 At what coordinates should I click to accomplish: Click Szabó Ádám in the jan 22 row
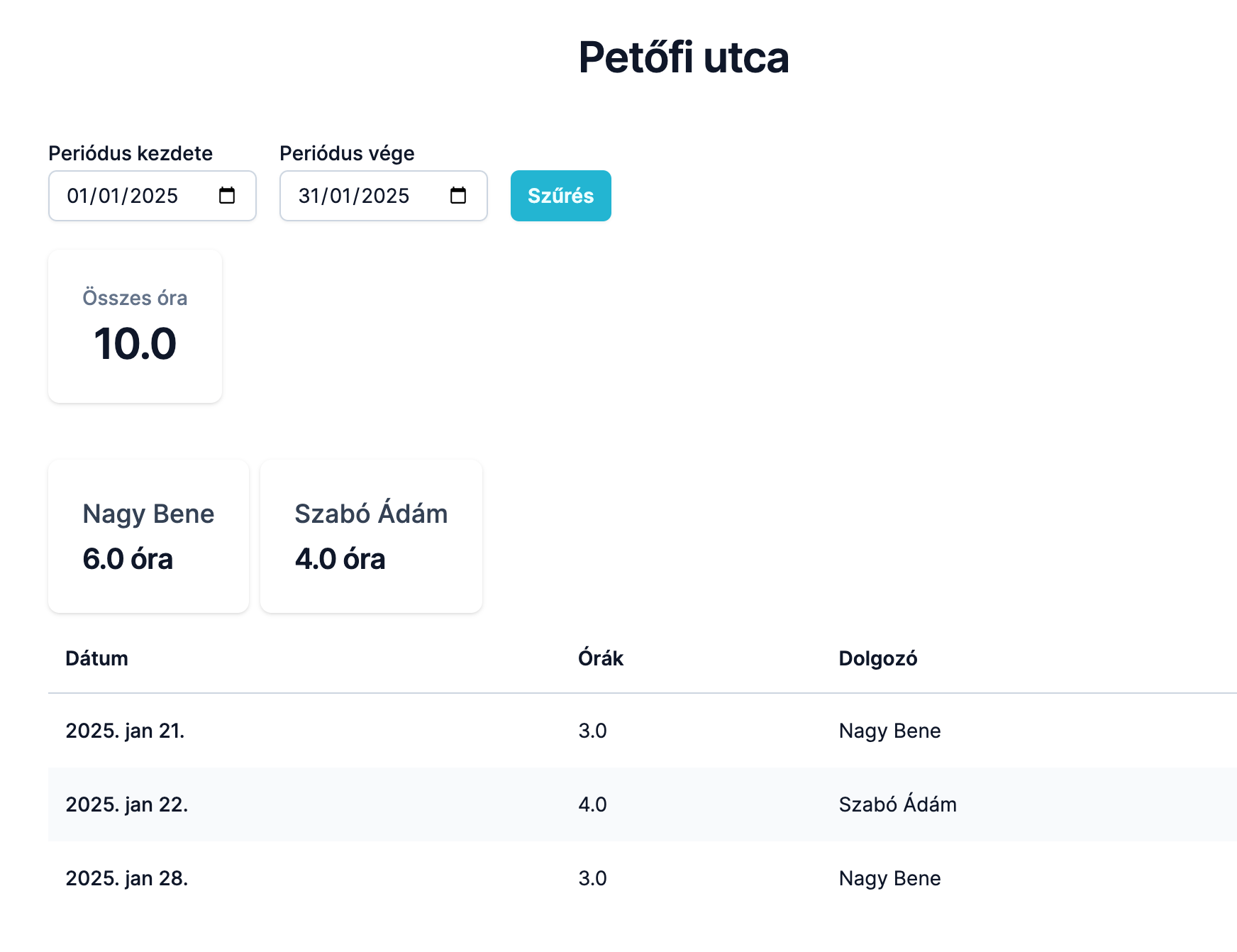point(897,804)
